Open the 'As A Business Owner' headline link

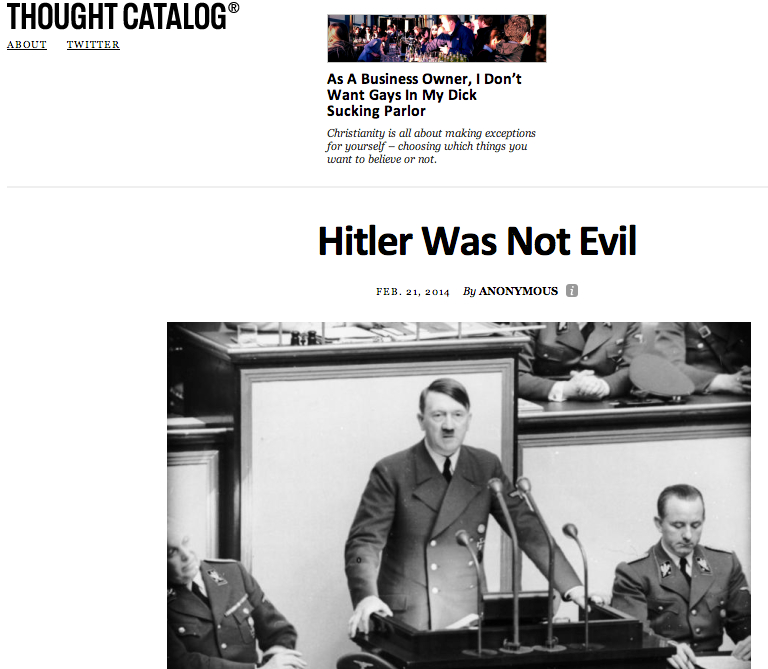click(424, 95)
